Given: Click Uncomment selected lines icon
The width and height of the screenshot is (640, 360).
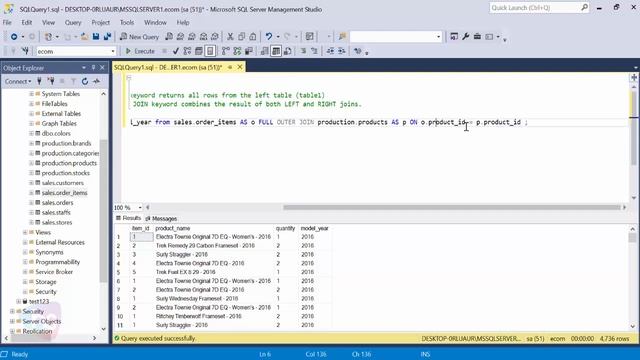Looking at the screenshot, I should click(x=315, y=51).
